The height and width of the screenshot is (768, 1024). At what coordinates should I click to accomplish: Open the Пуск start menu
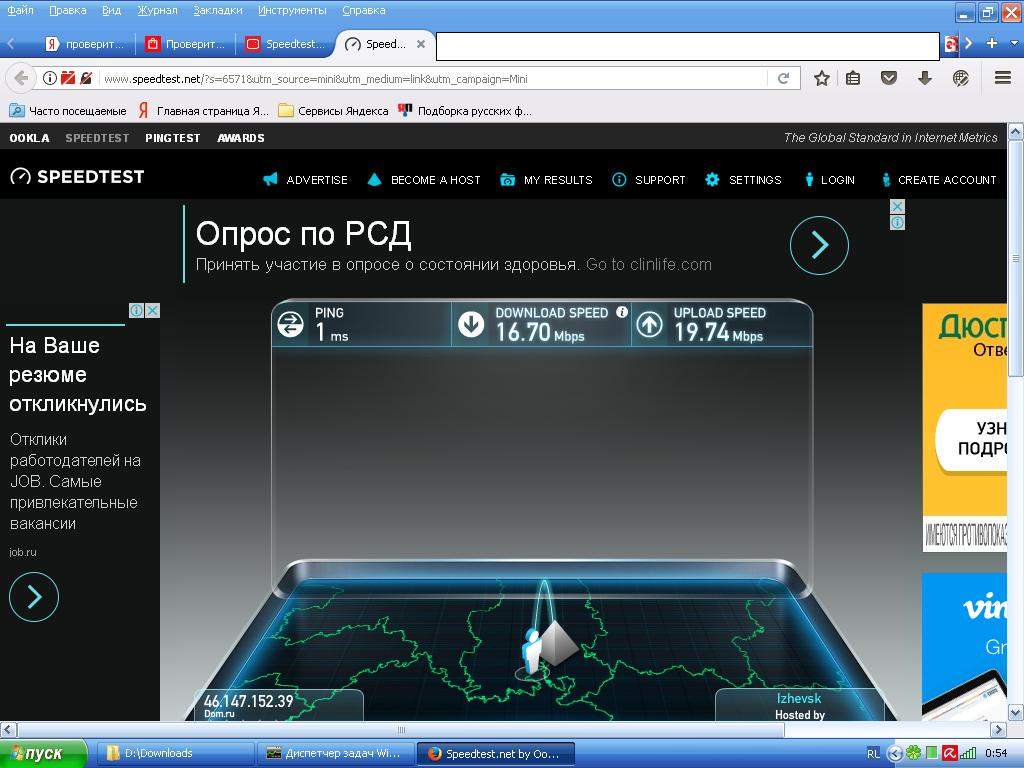(43, 754)
